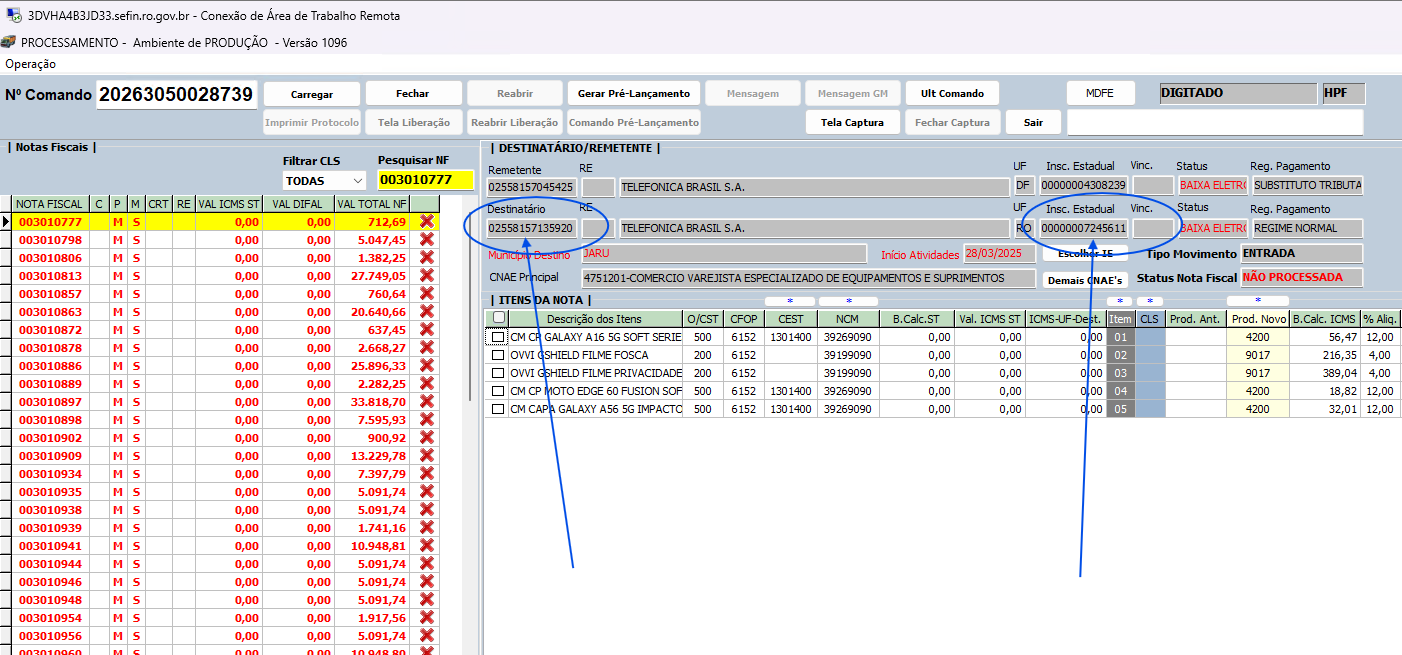Click the PROCESSAMENTO truck application icon
This screenshot has height=655, width=1402.
click(9, 42)
